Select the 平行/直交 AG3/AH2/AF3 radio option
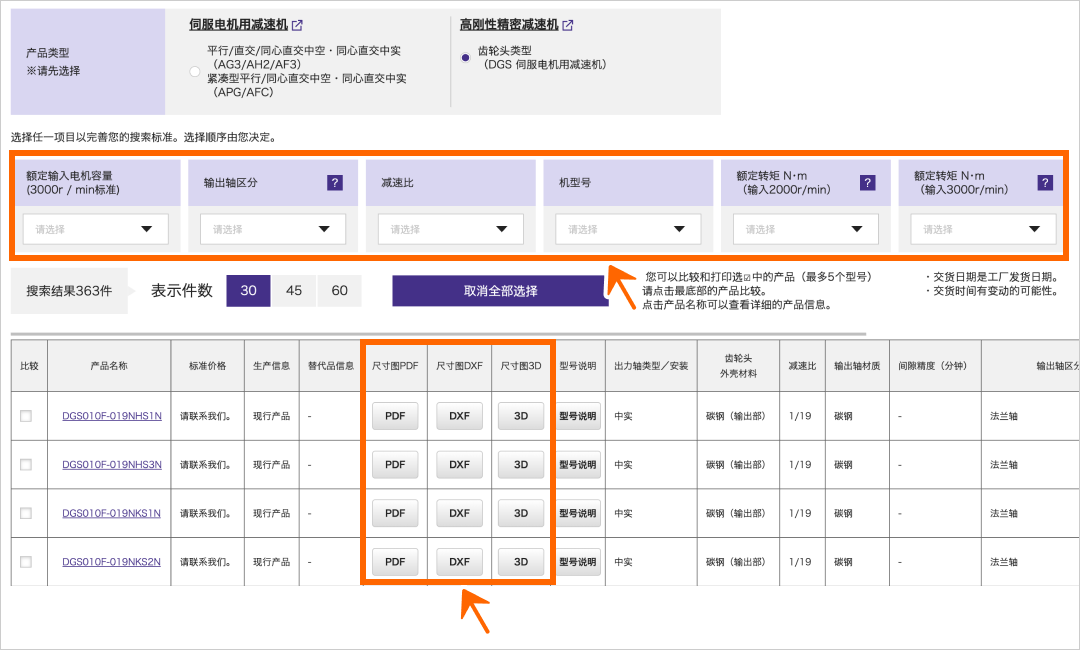The height and width of the screenshot is (650, 1080). [x=194, y=71]
